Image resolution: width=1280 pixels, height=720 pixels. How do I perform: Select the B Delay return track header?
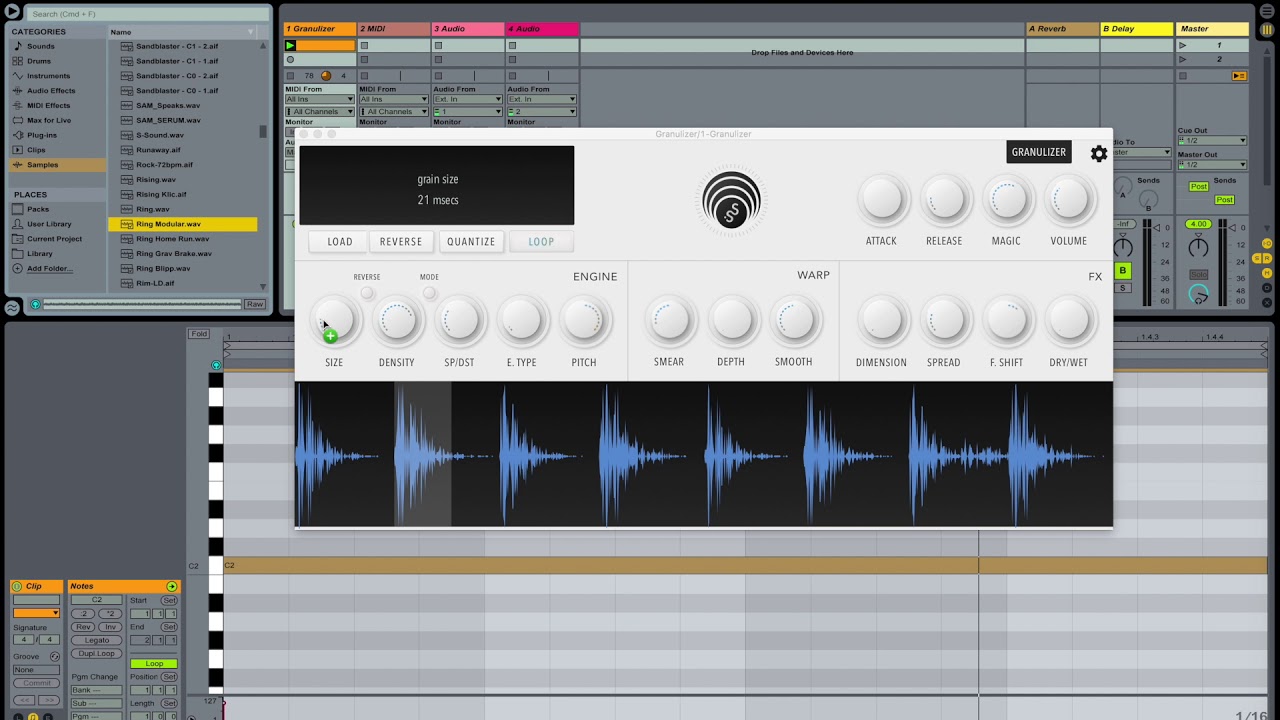pyautogui.click(x=1137, y=29)
